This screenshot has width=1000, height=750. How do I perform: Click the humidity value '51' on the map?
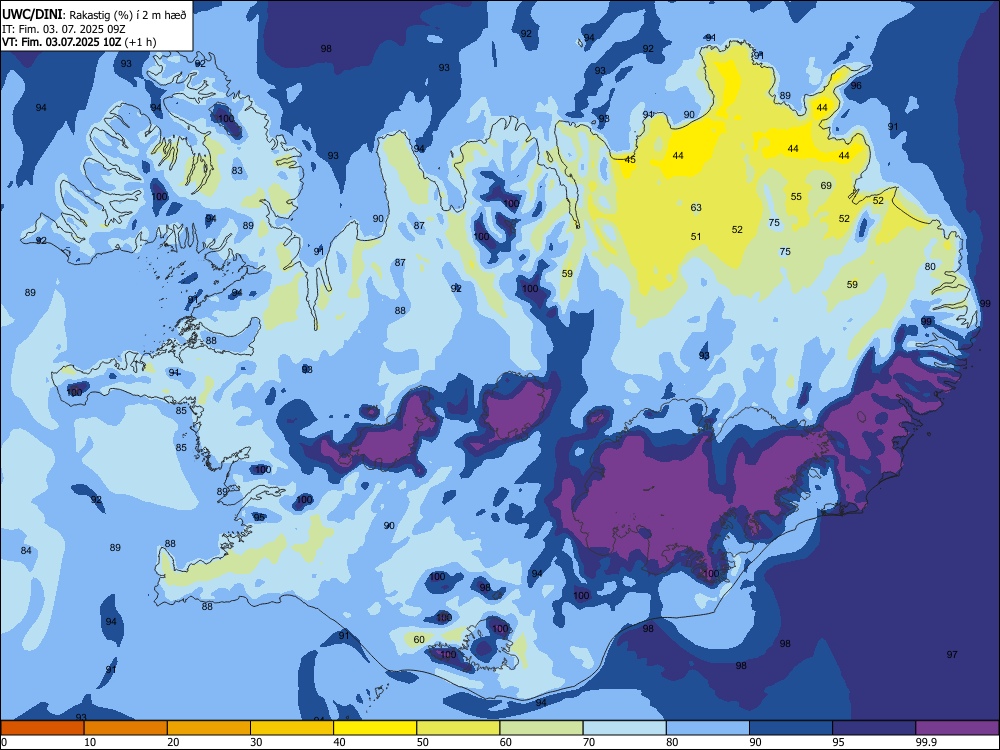click(696, 237)
